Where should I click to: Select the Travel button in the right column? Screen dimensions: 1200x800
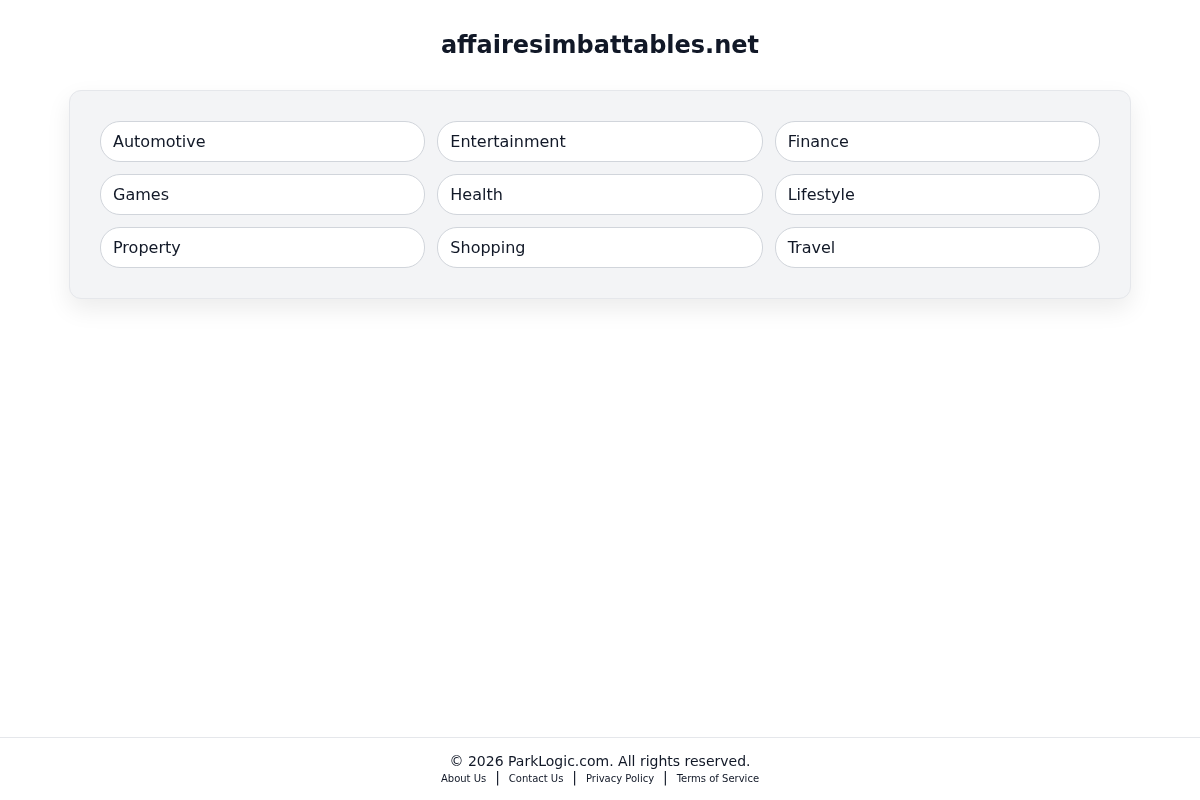pos(937,247)
